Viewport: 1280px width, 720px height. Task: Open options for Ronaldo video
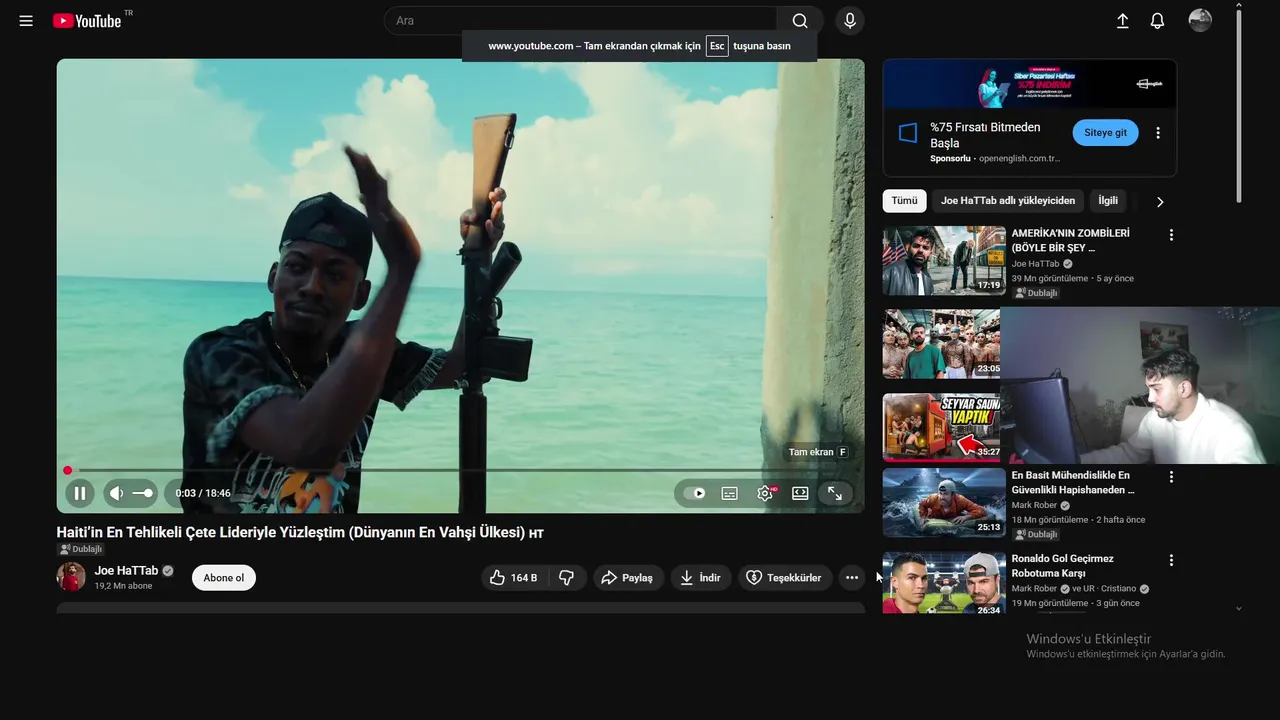click(1171, 560)
